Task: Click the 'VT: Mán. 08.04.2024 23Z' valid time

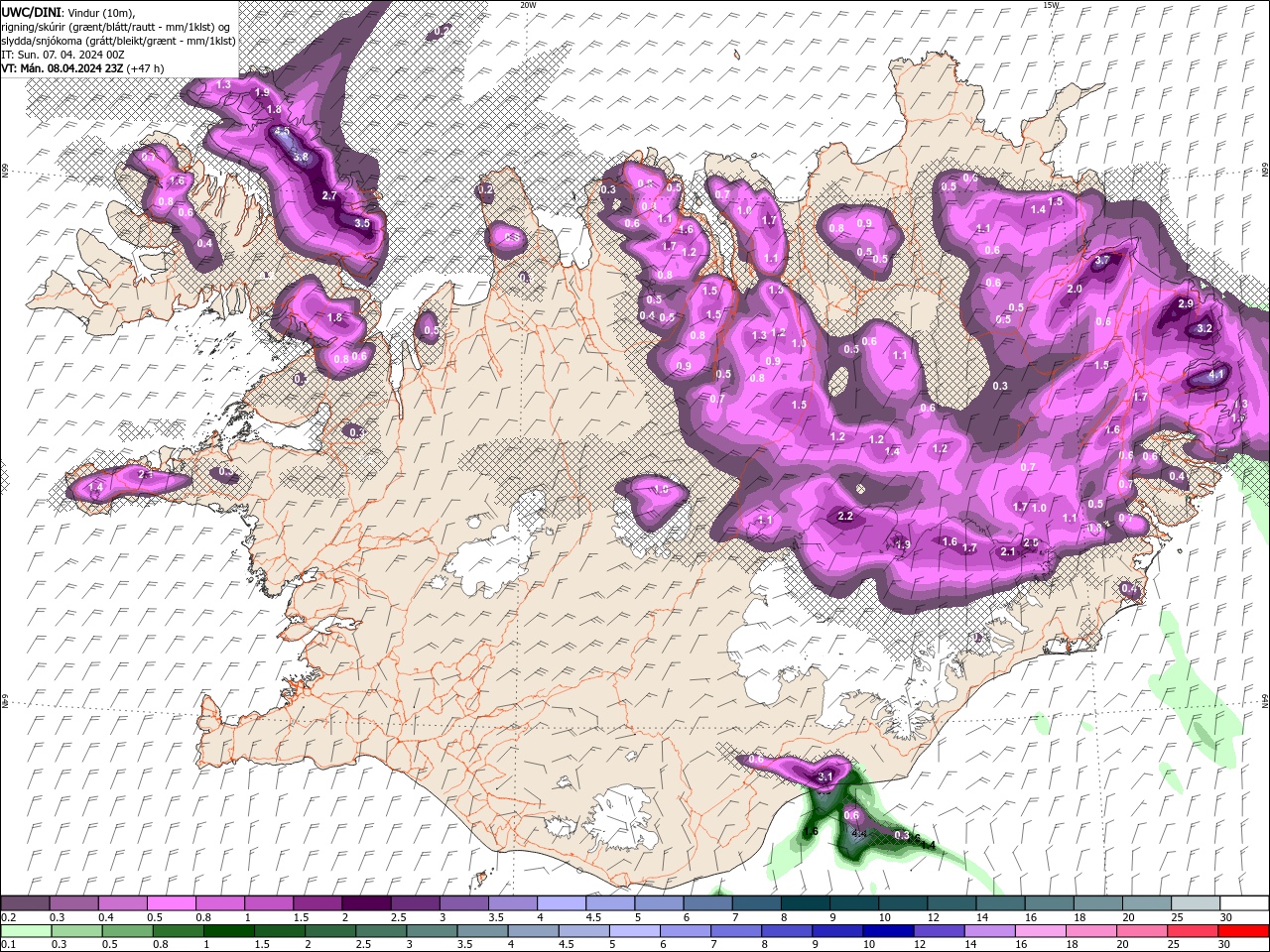Action: pos(62,68)
